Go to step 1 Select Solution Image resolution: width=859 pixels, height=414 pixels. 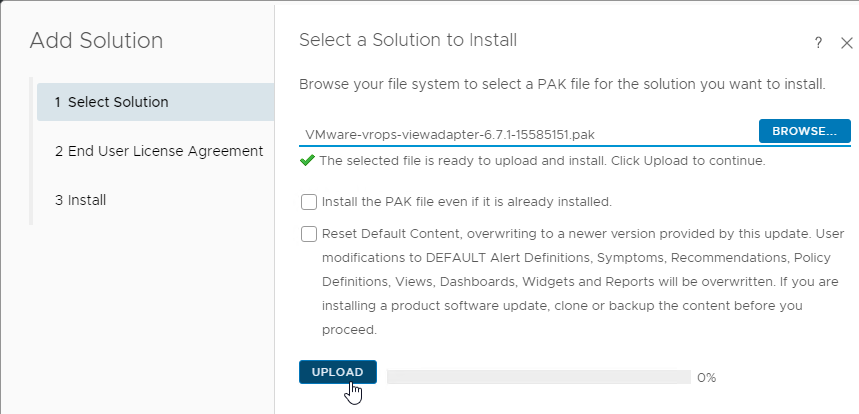coord(156,102)
